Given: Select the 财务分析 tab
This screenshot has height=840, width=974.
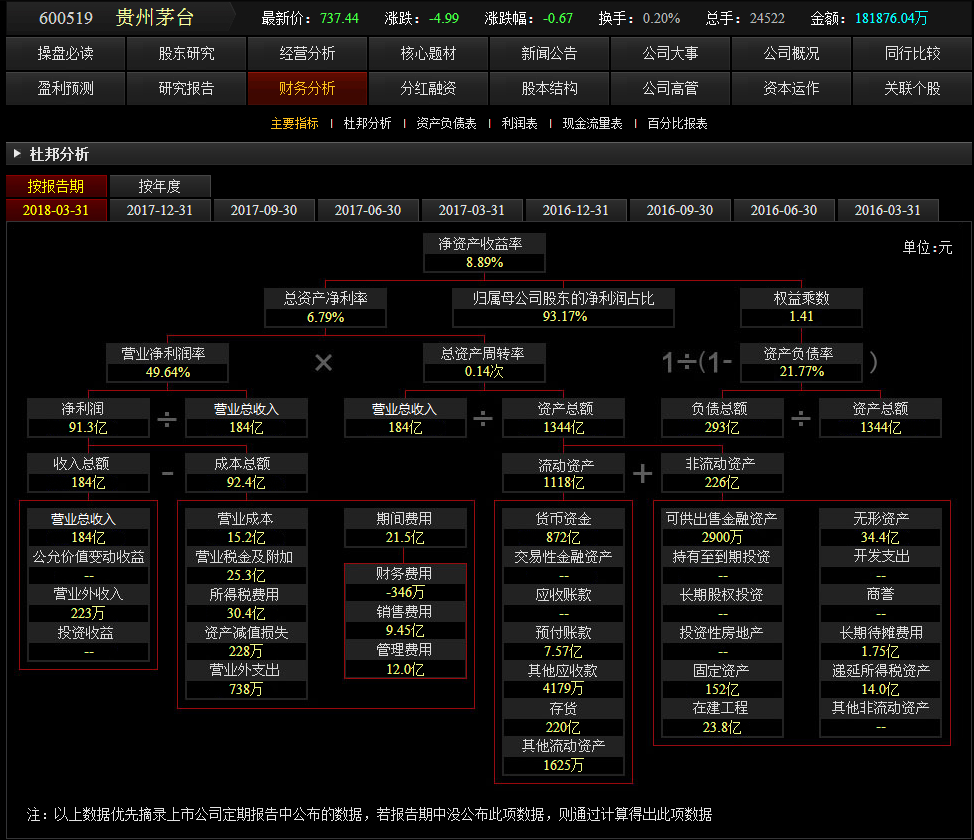Looking at the screenshot, I should coord(307,88).
